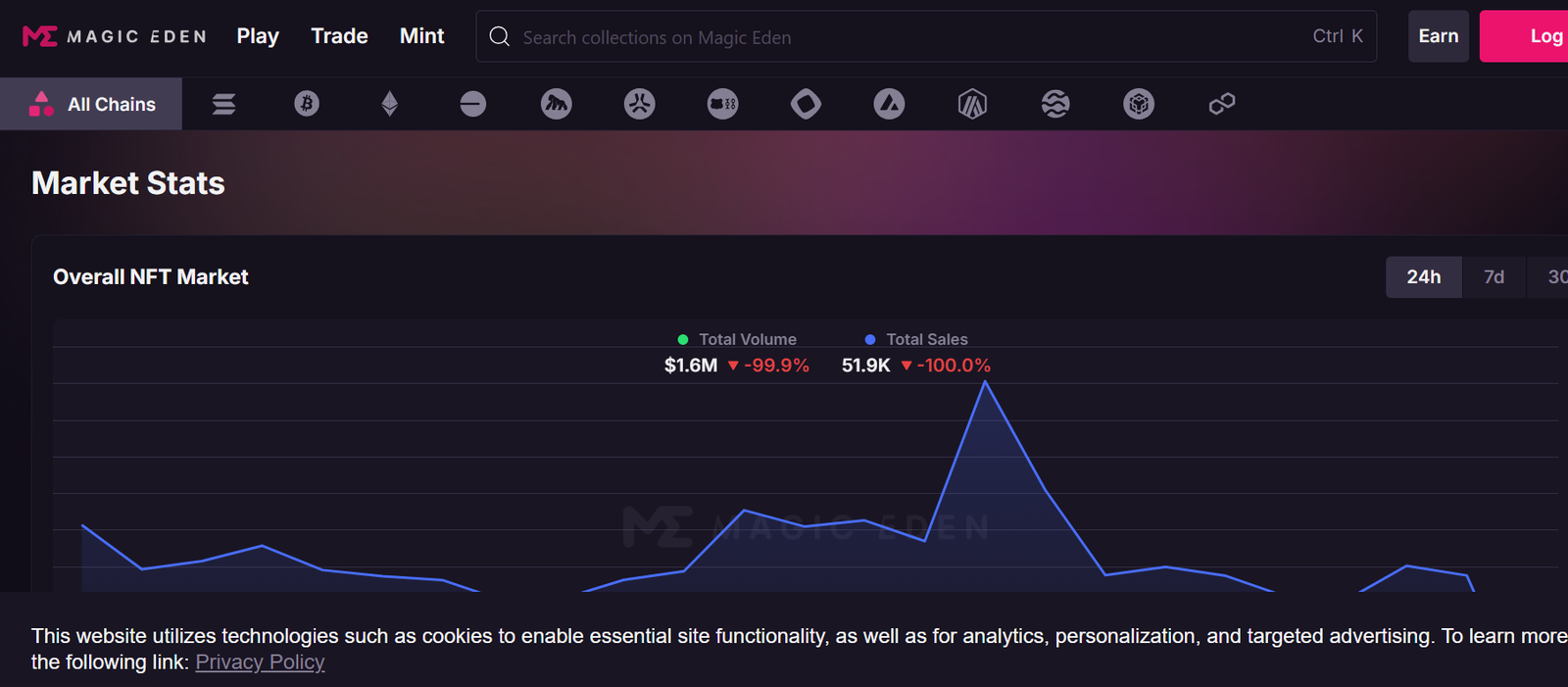Filter by the BNB chain icon

click(1139, 104)
